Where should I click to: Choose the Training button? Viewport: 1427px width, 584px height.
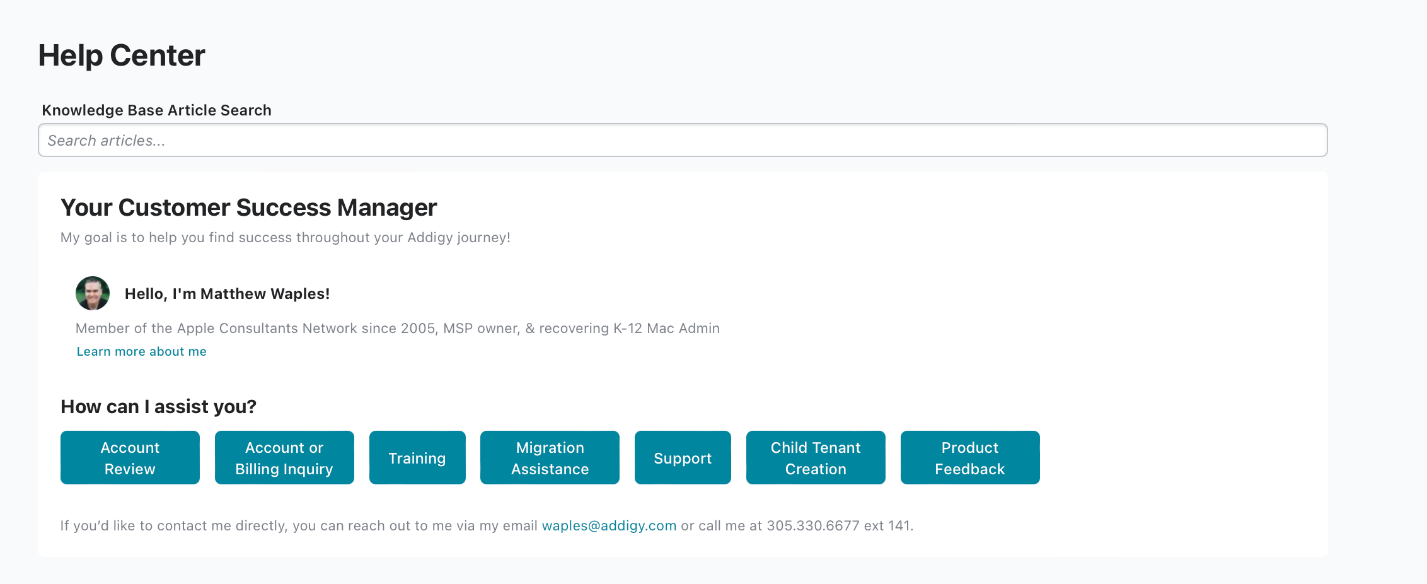[x=417, y=458]
